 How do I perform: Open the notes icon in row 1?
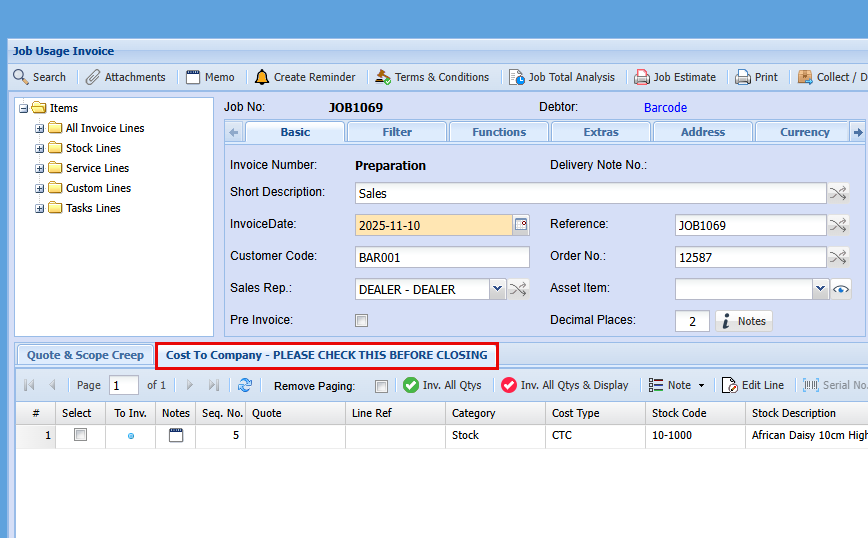coord(176,436)
